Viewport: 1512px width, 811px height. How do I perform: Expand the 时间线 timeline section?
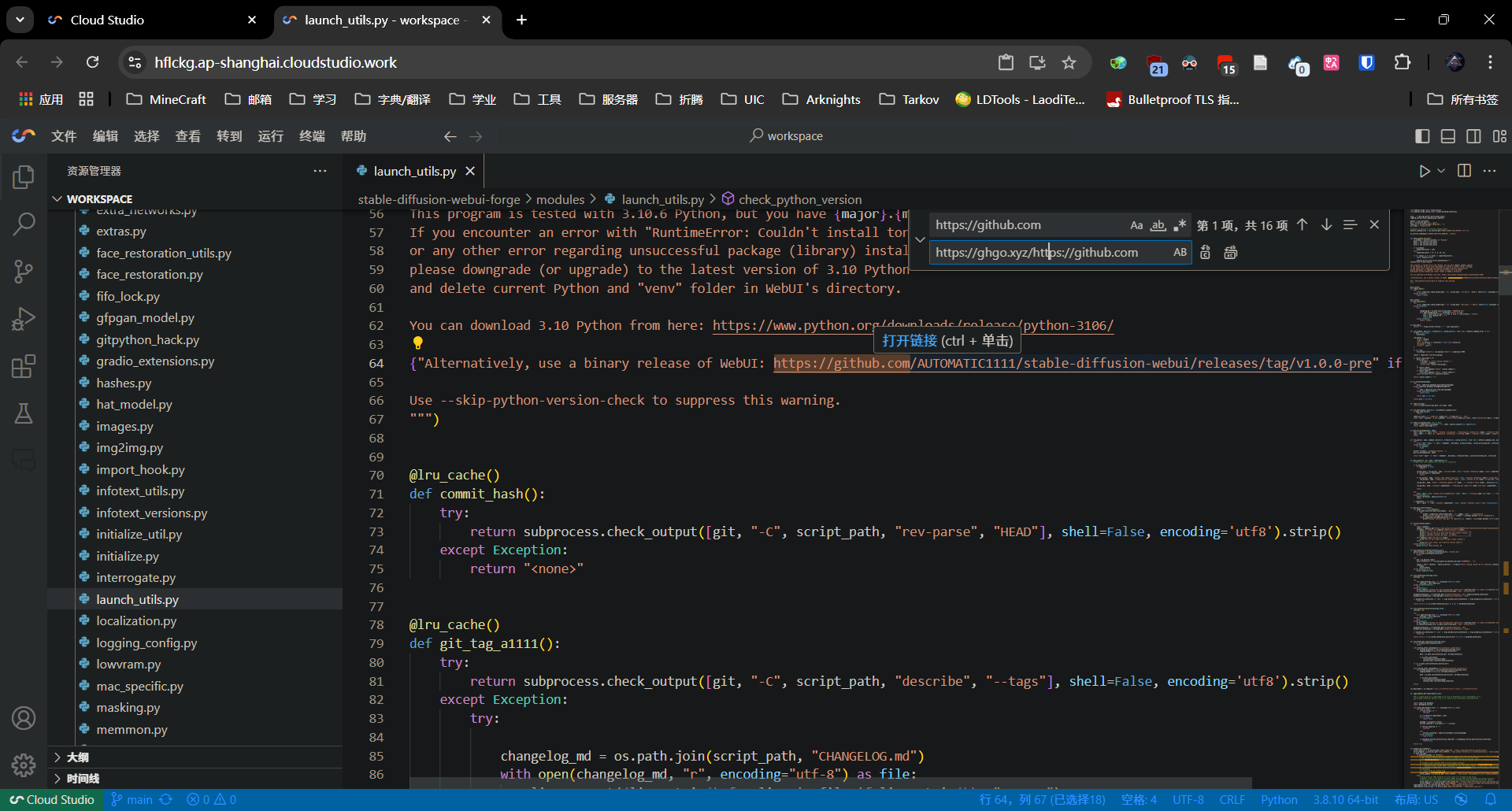(x=83, y=778)
